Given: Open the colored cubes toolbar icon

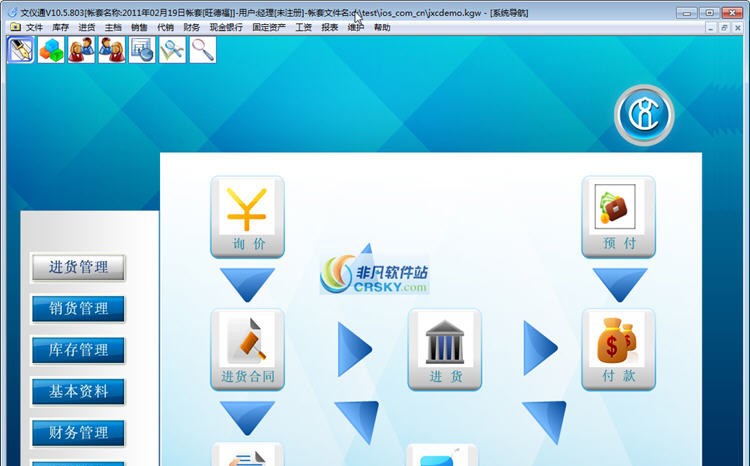Looking at the screenshot, I should click(x=51, y=50).
